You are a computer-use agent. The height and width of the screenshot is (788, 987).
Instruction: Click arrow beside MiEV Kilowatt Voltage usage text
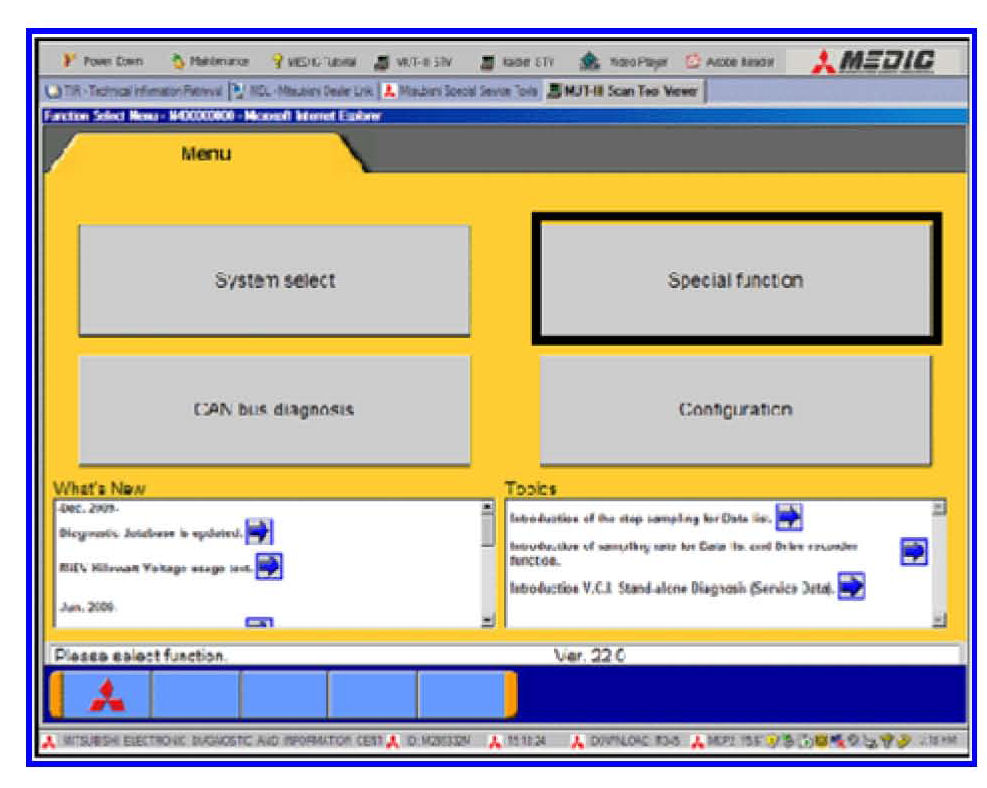269,566
